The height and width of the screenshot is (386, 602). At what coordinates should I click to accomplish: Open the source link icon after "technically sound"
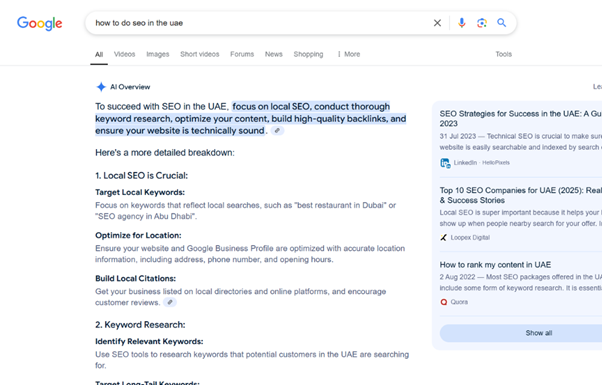pos(277,131)
